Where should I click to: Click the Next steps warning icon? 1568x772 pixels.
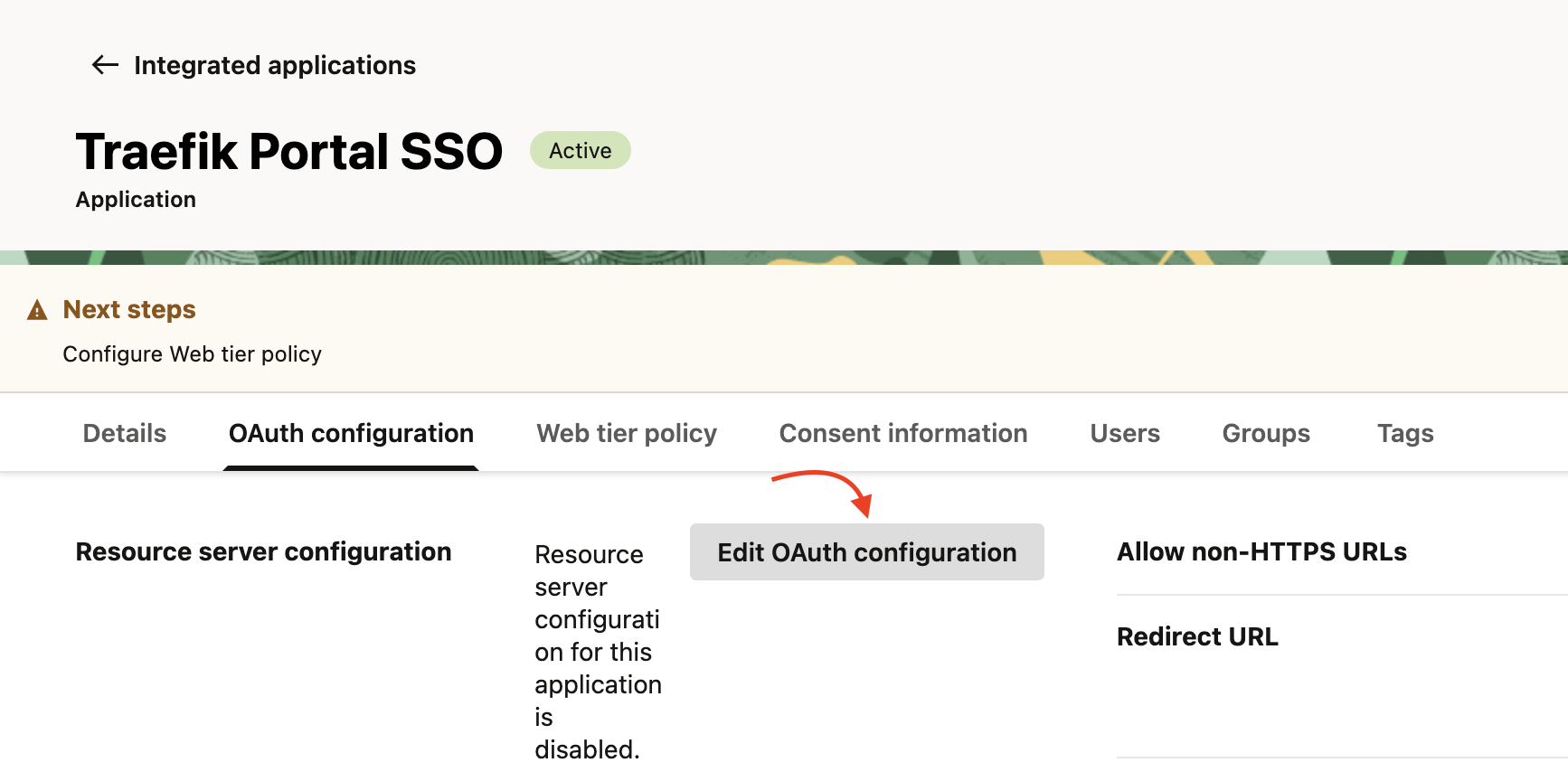(x=37, y=310)
